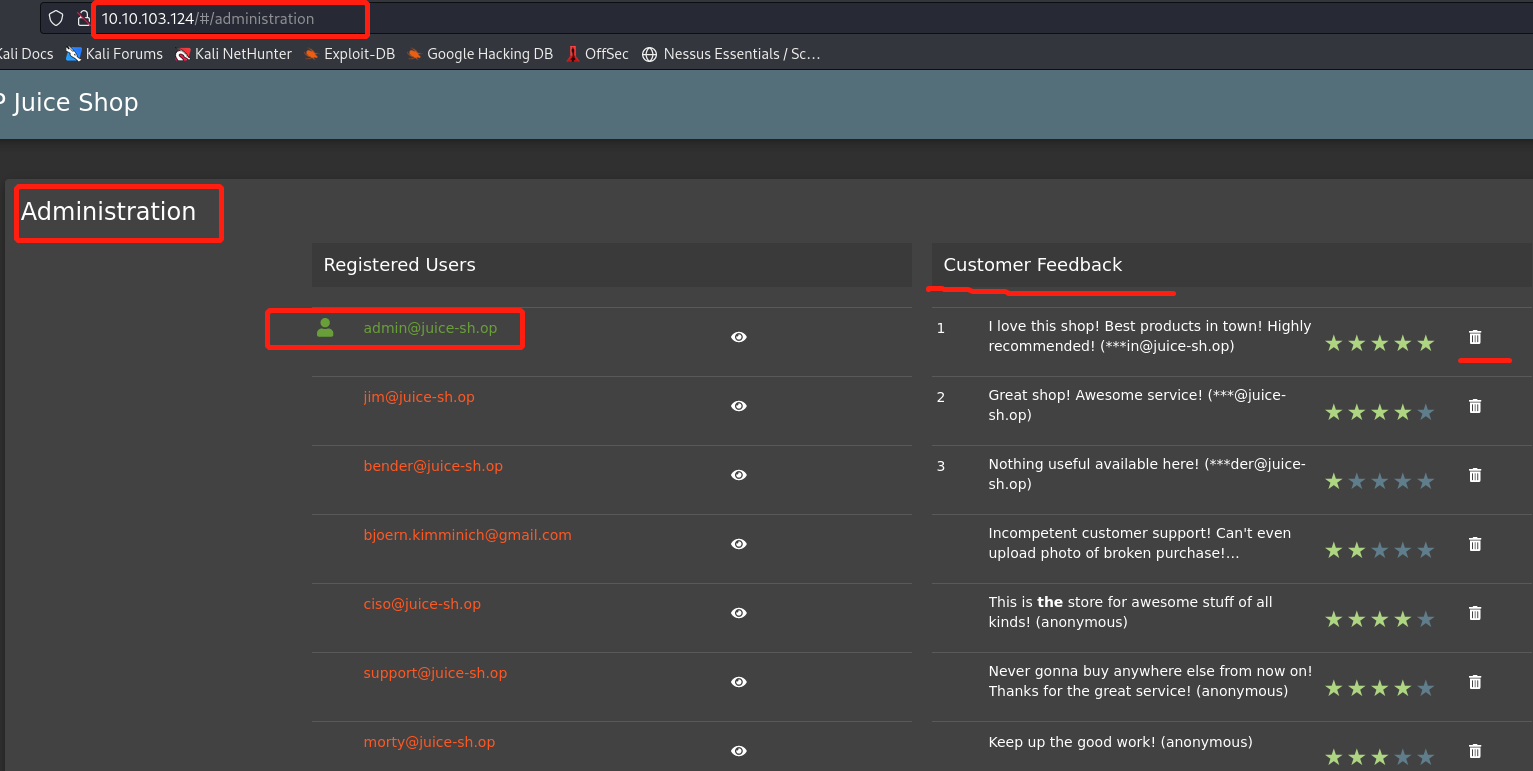
Task: Delete 'Never gonna buy anywhere else' feedback
Action: [1474, 682]
